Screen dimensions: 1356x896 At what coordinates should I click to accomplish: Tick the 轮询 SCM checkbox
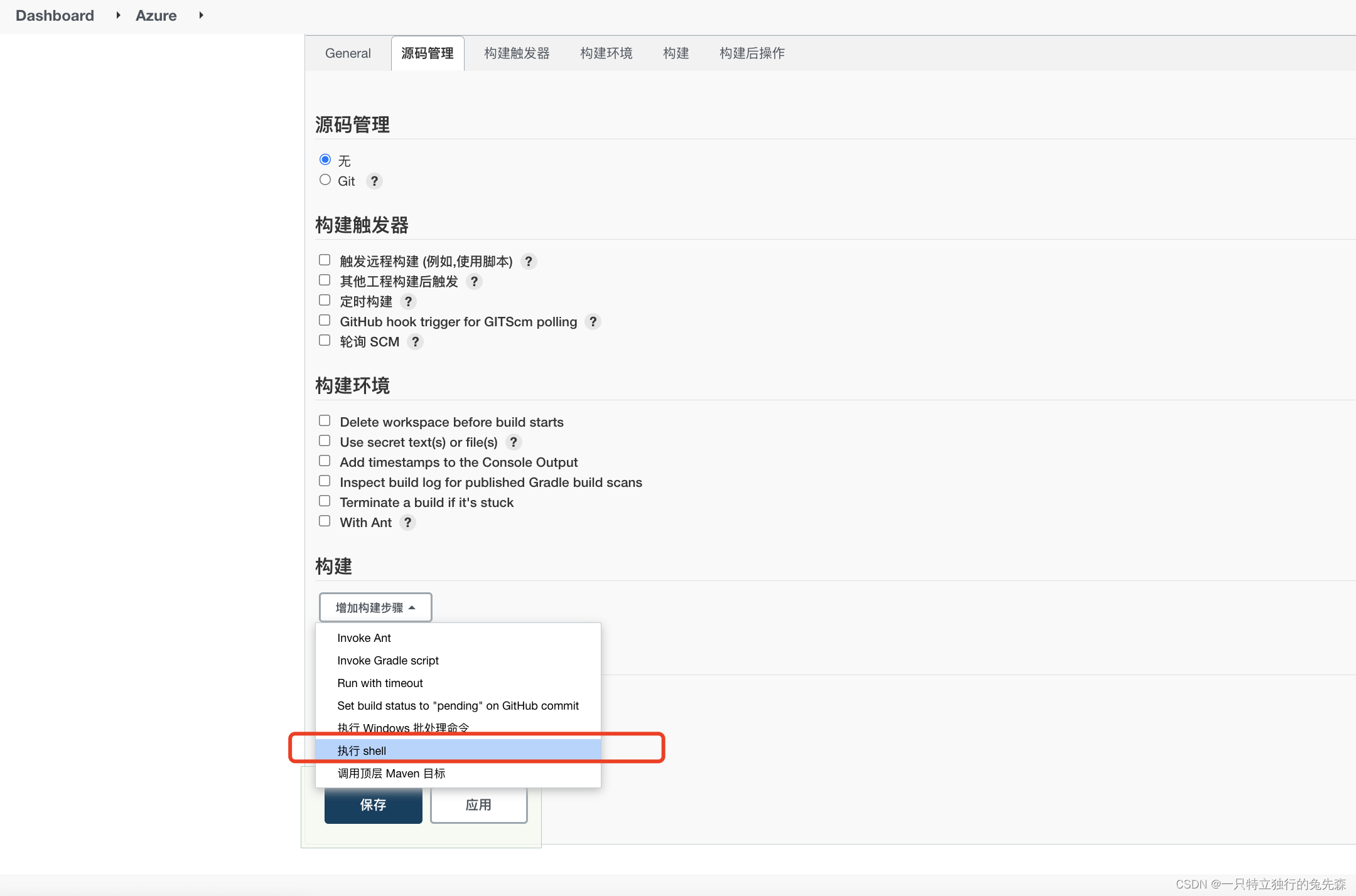click(325, 340)
